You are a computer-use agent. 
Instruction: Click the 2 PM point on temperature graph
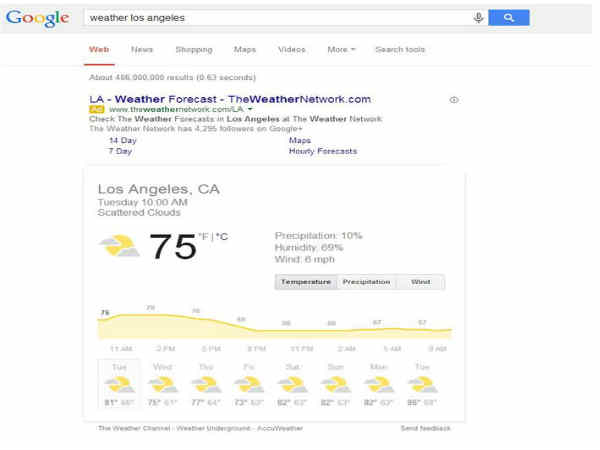tap(151, 315)
